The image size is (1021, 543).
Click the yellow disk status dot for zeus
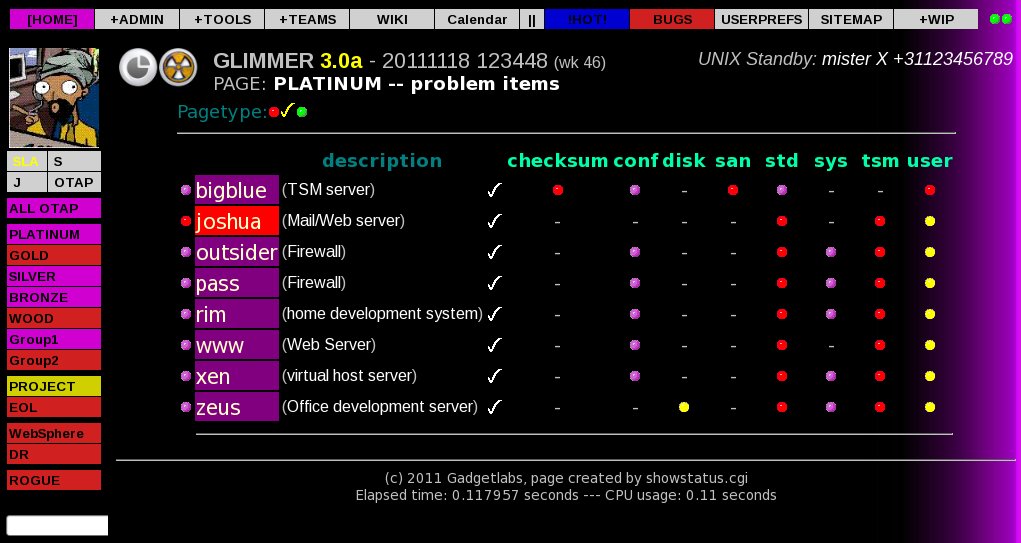(684, 407)
